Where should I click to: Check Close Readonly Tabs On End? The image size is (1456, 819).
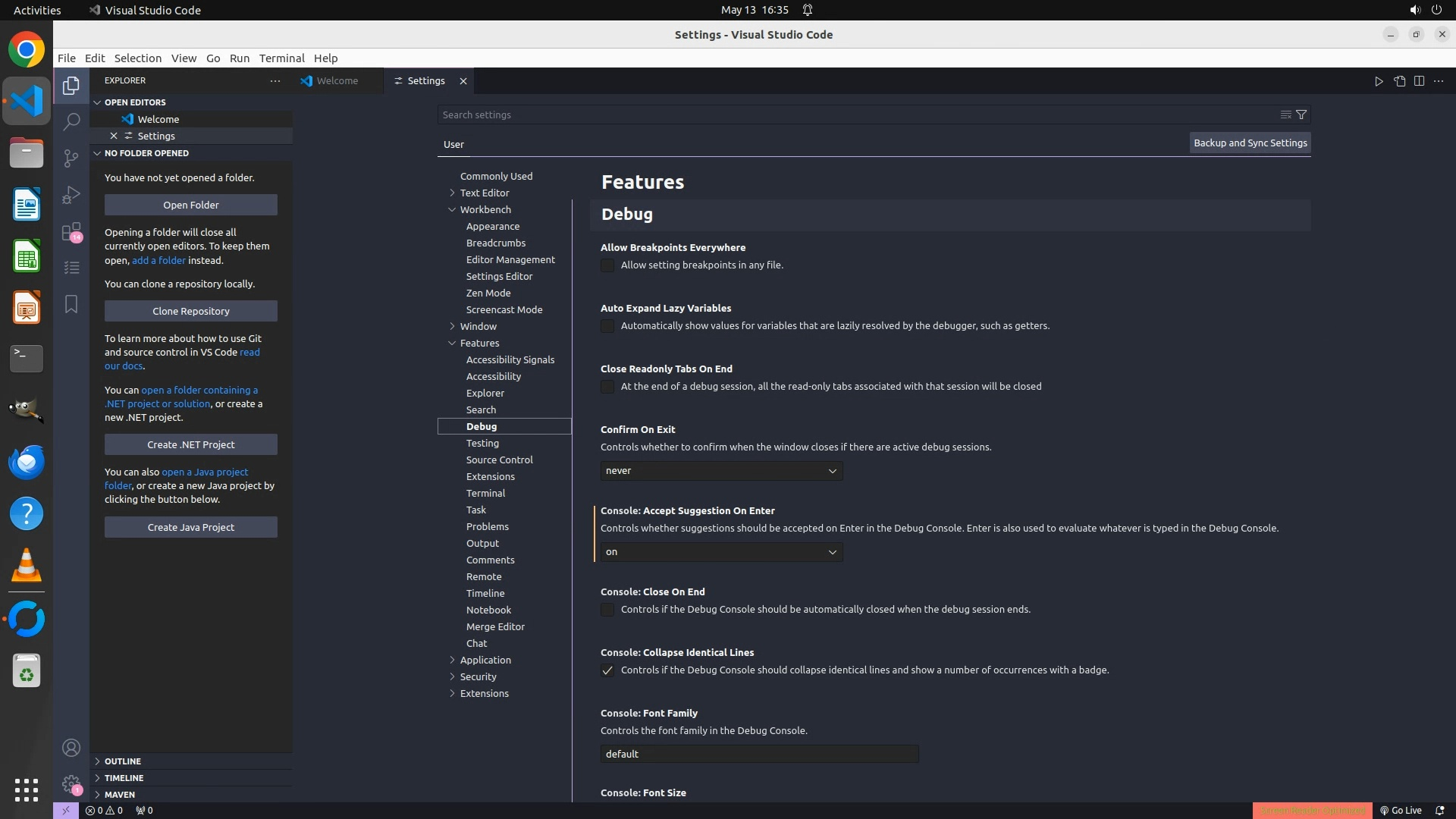(x=607, y=387)
